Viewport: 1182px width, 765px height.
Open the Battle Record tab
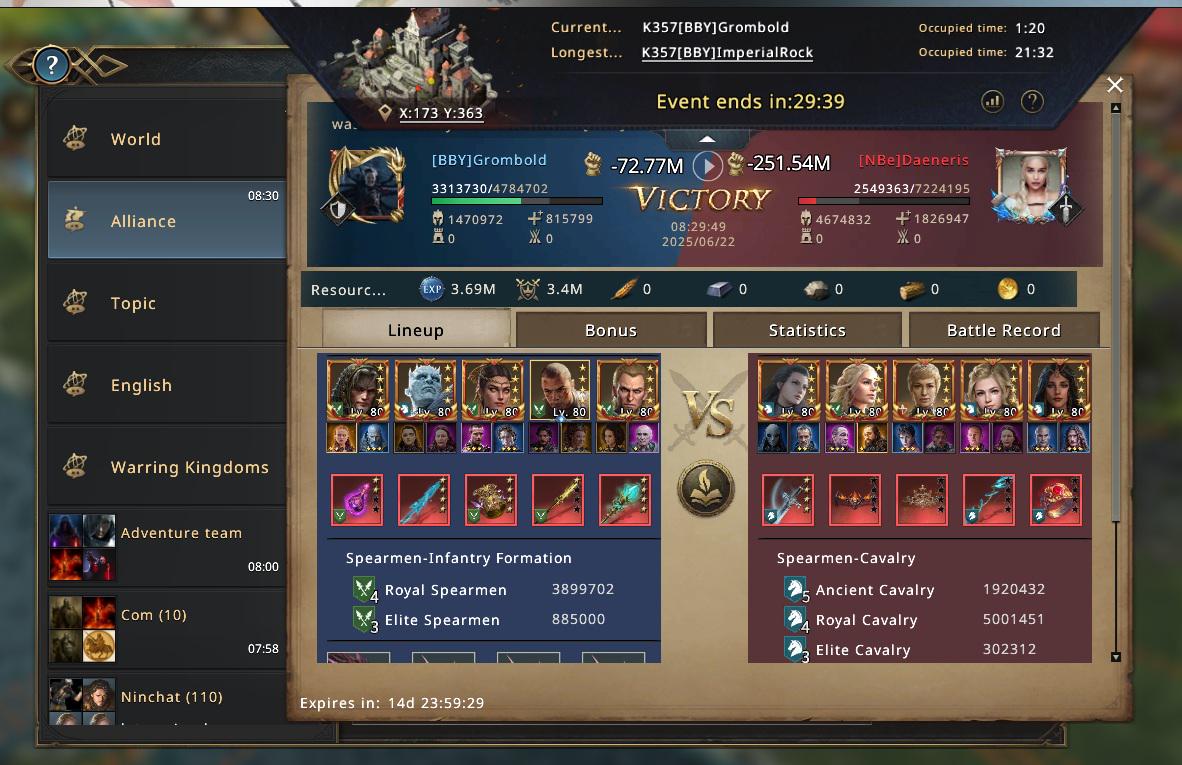[1003, 330]
